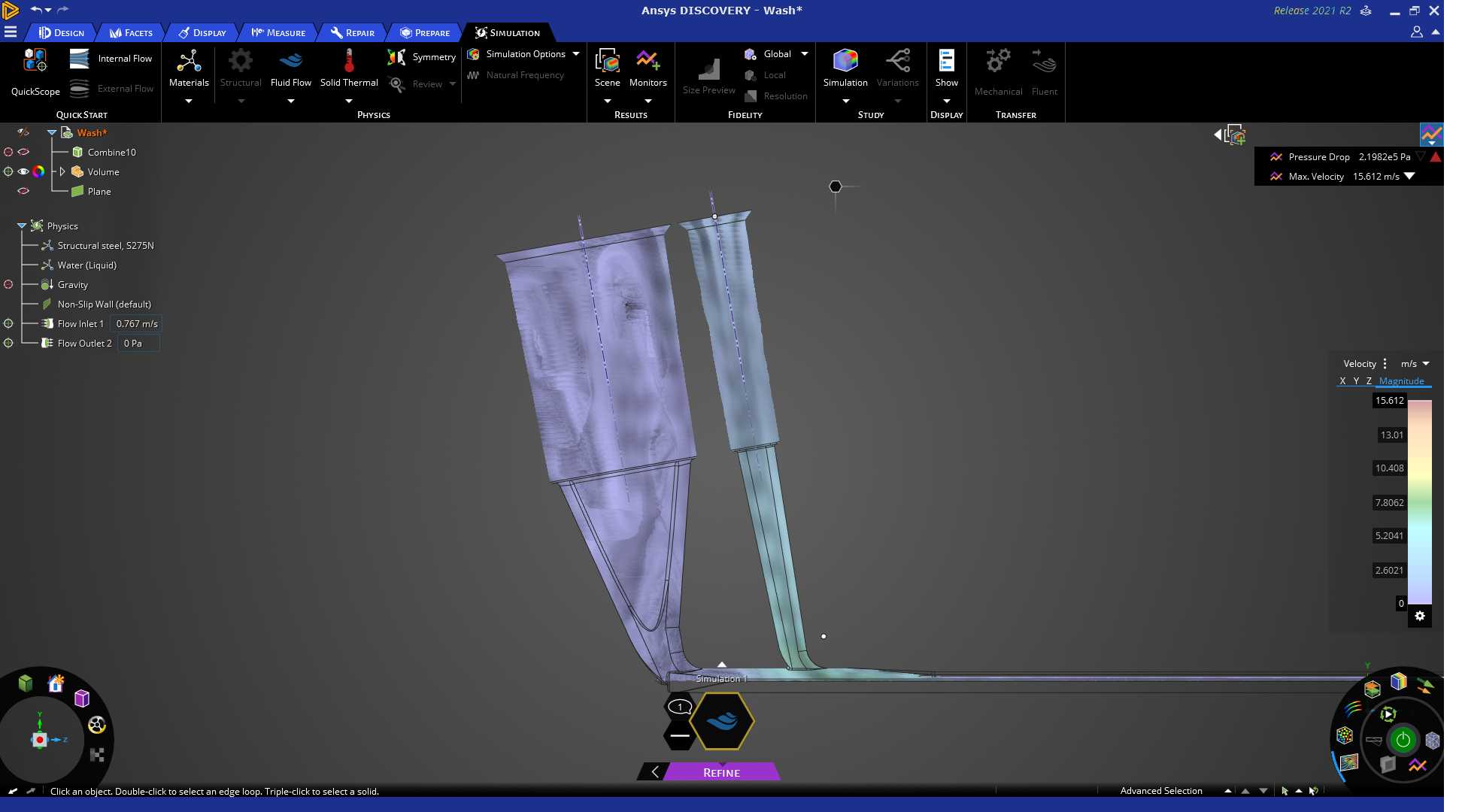Open the Materials tool

pyautogui.click(x=189, y=68)
